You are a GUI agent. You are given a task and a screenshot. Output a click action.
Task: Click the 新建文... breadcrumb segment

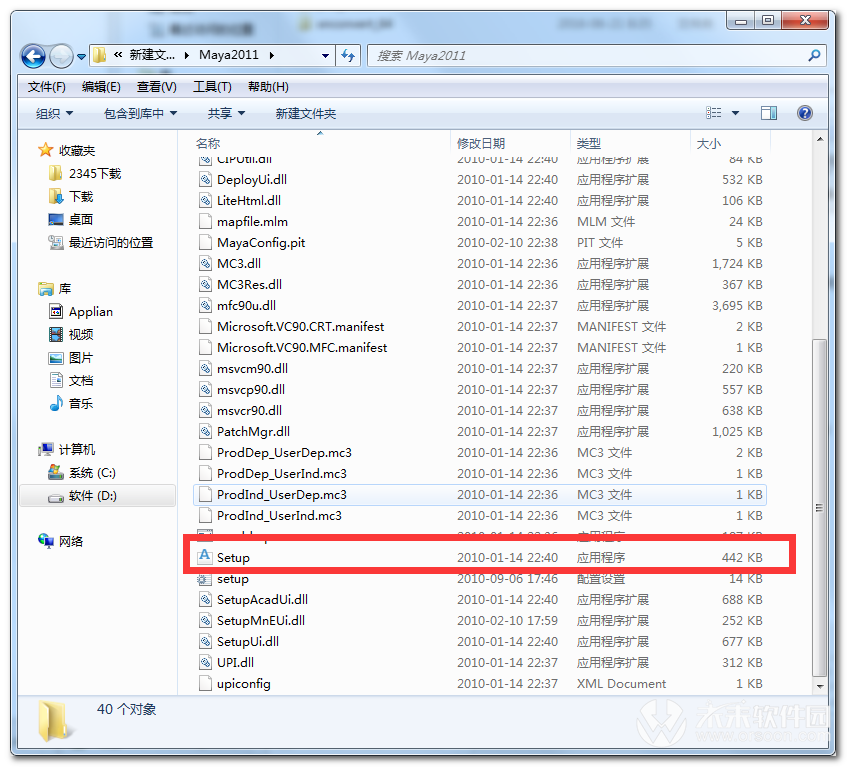152,55
